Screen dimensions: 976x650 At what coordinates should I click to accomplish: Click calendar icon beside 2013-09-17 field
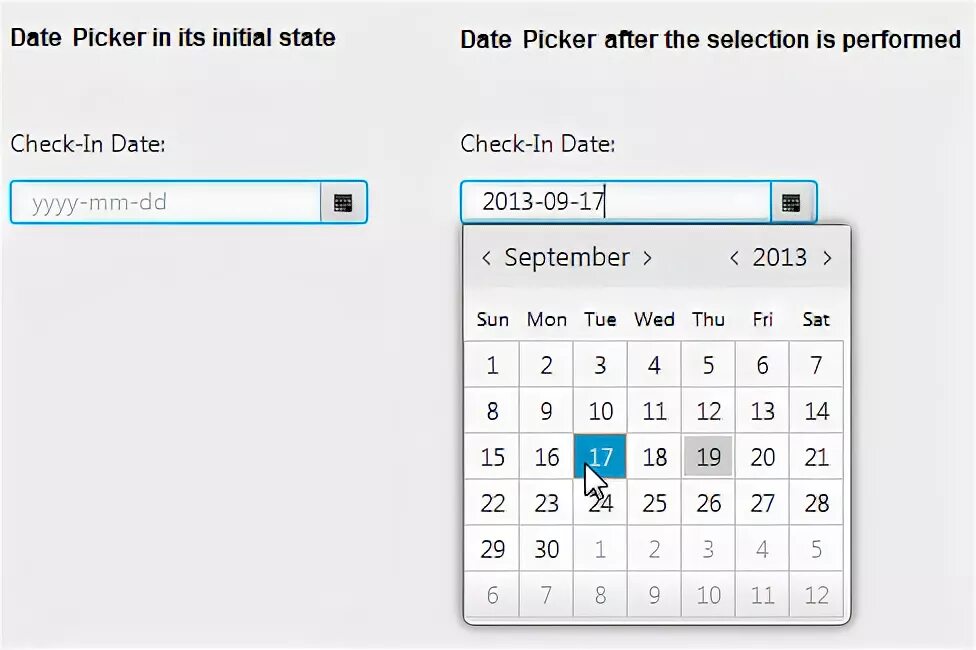[x=791, y=203]
